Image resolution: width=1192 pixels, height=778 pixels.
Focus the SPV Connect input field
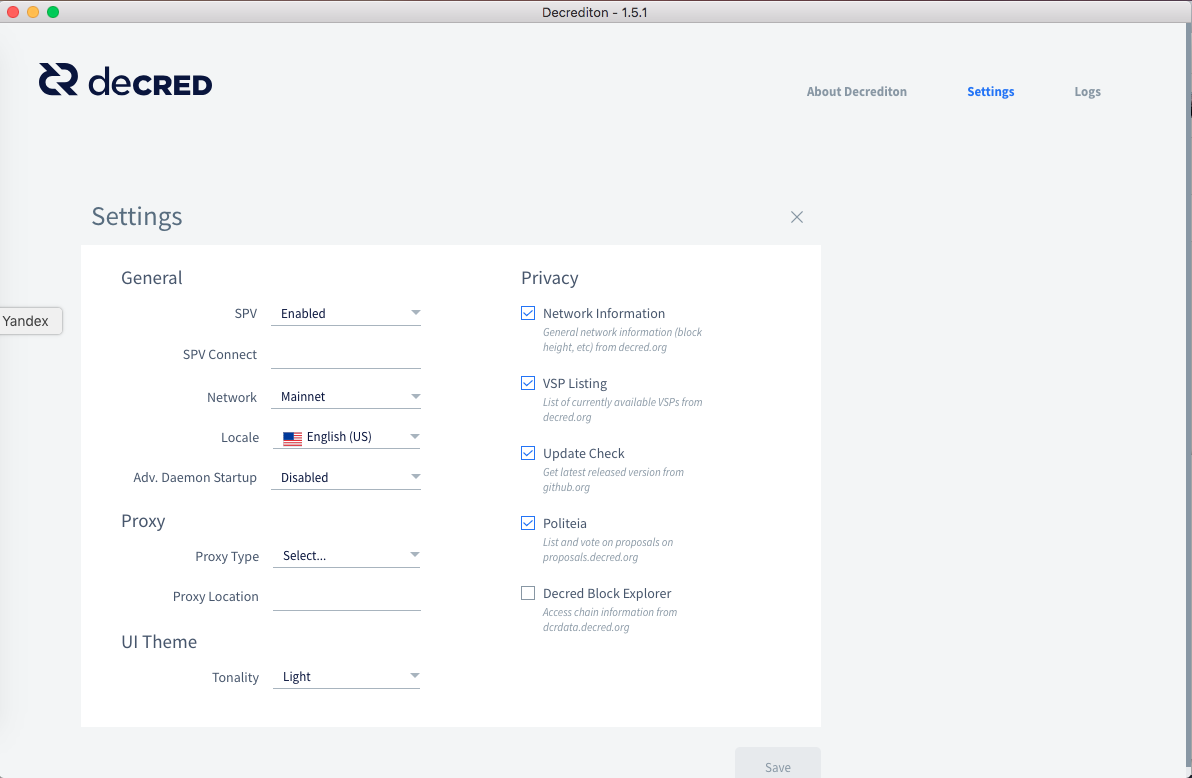(x=346, y=355)
